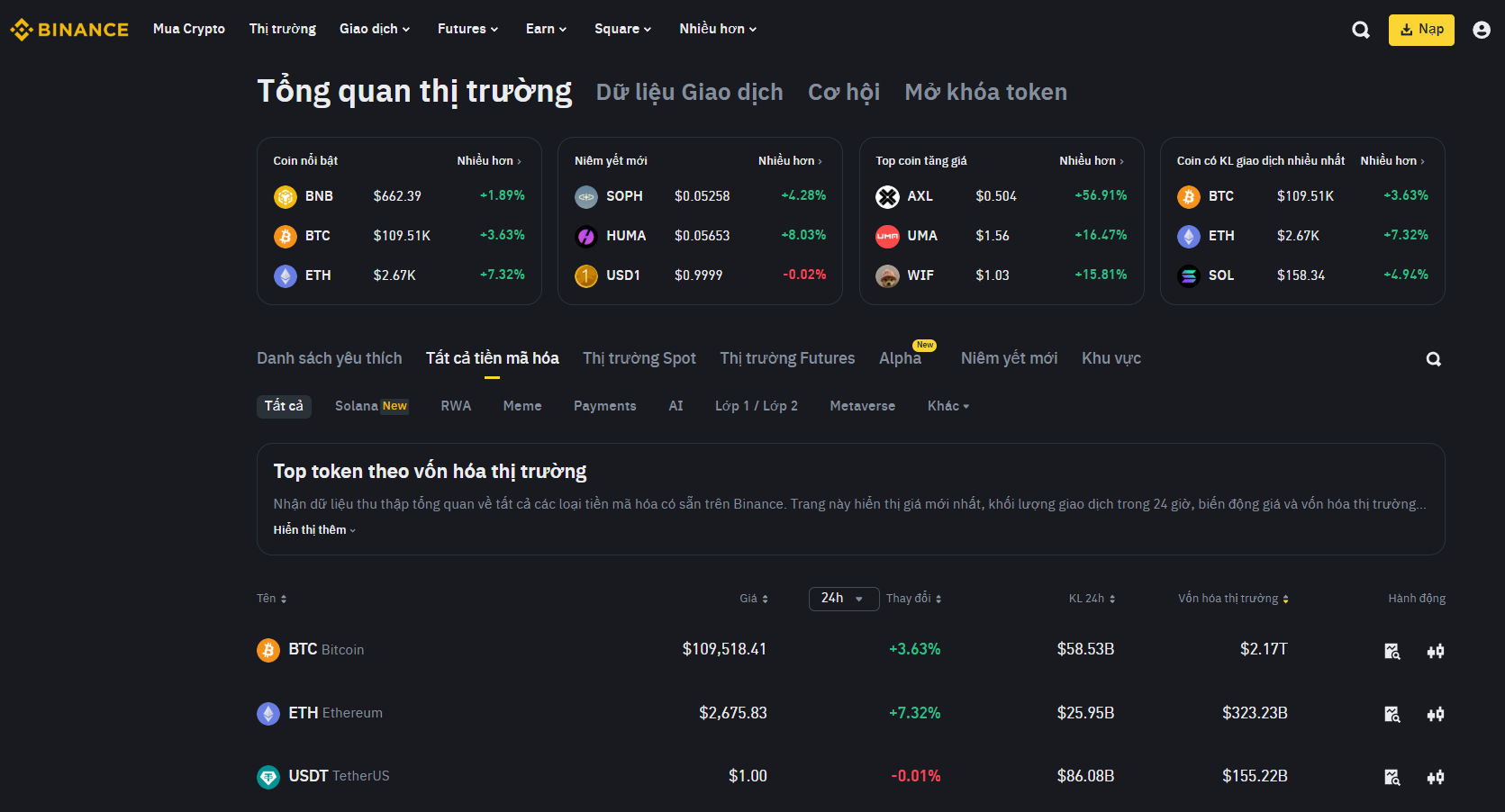Viewport: 1505px width, 812px height.
Task: Open the BTC Bitcoin table row name
Action: tap(326, 650)
